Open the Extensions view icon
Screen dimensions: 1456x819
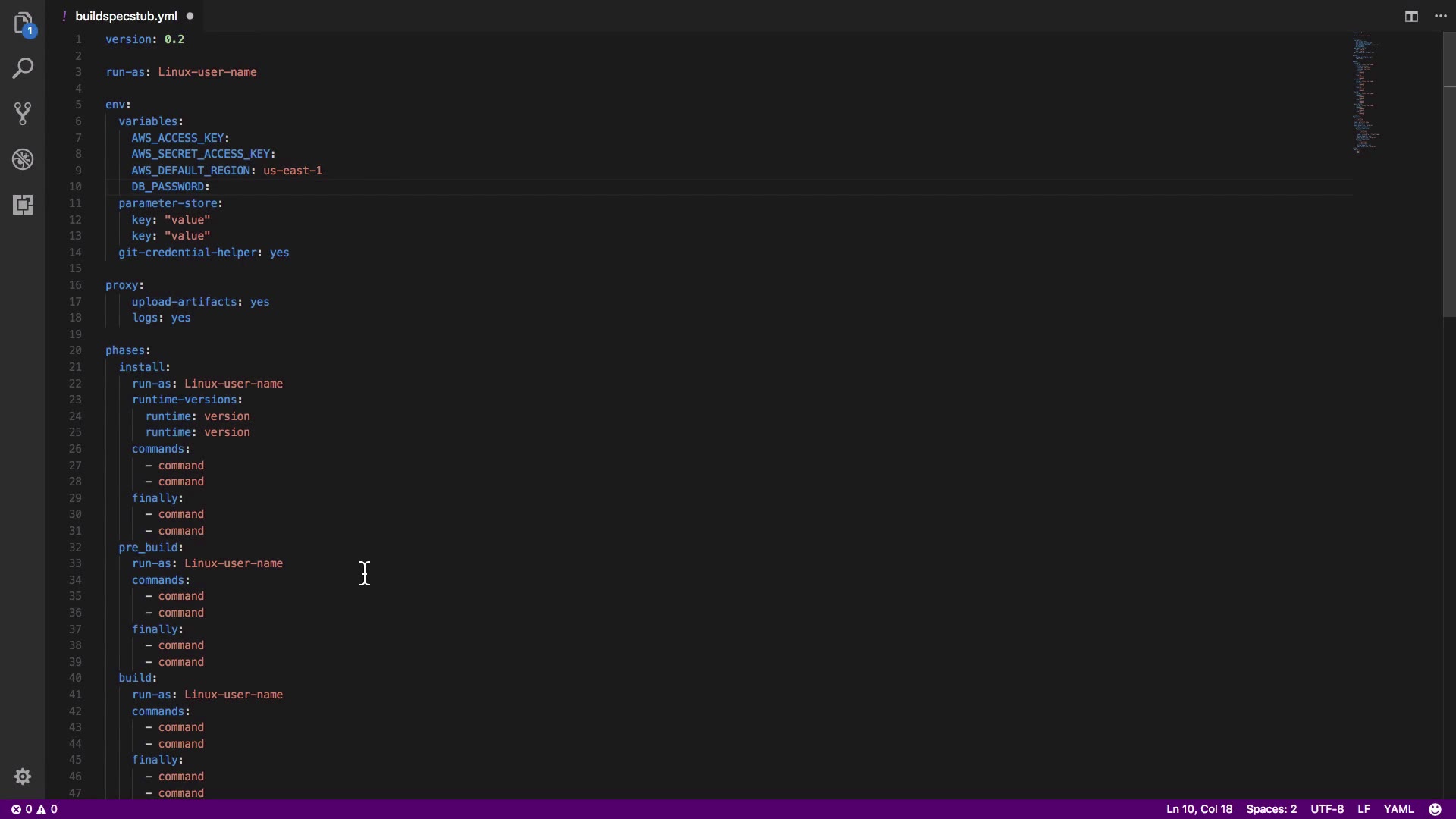coord(23,205)
